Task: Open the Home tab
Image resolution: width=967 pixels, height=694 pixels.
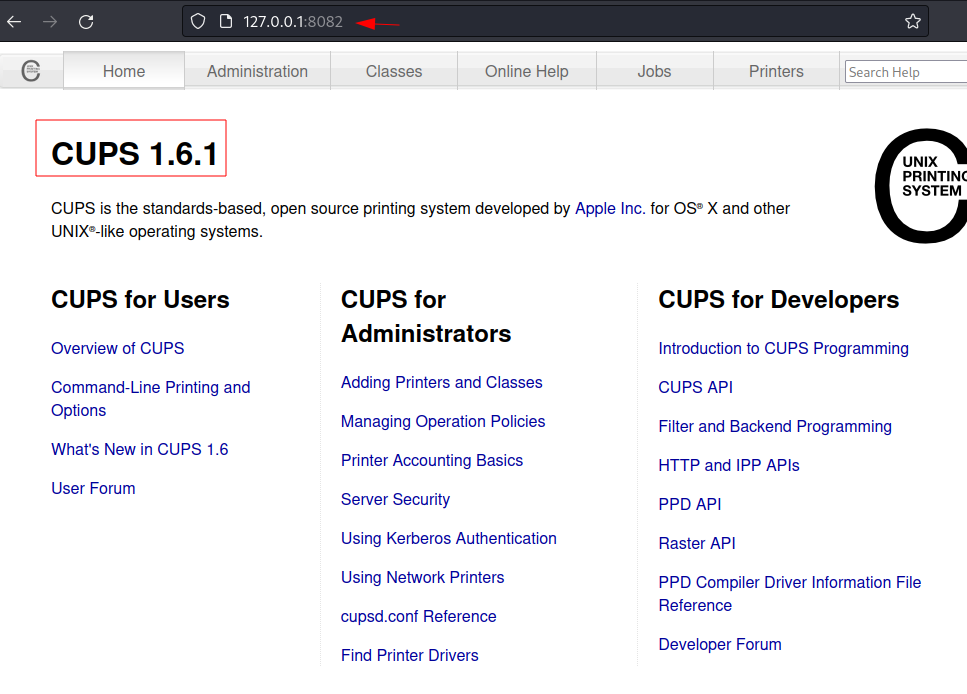Action: [124, 72]
